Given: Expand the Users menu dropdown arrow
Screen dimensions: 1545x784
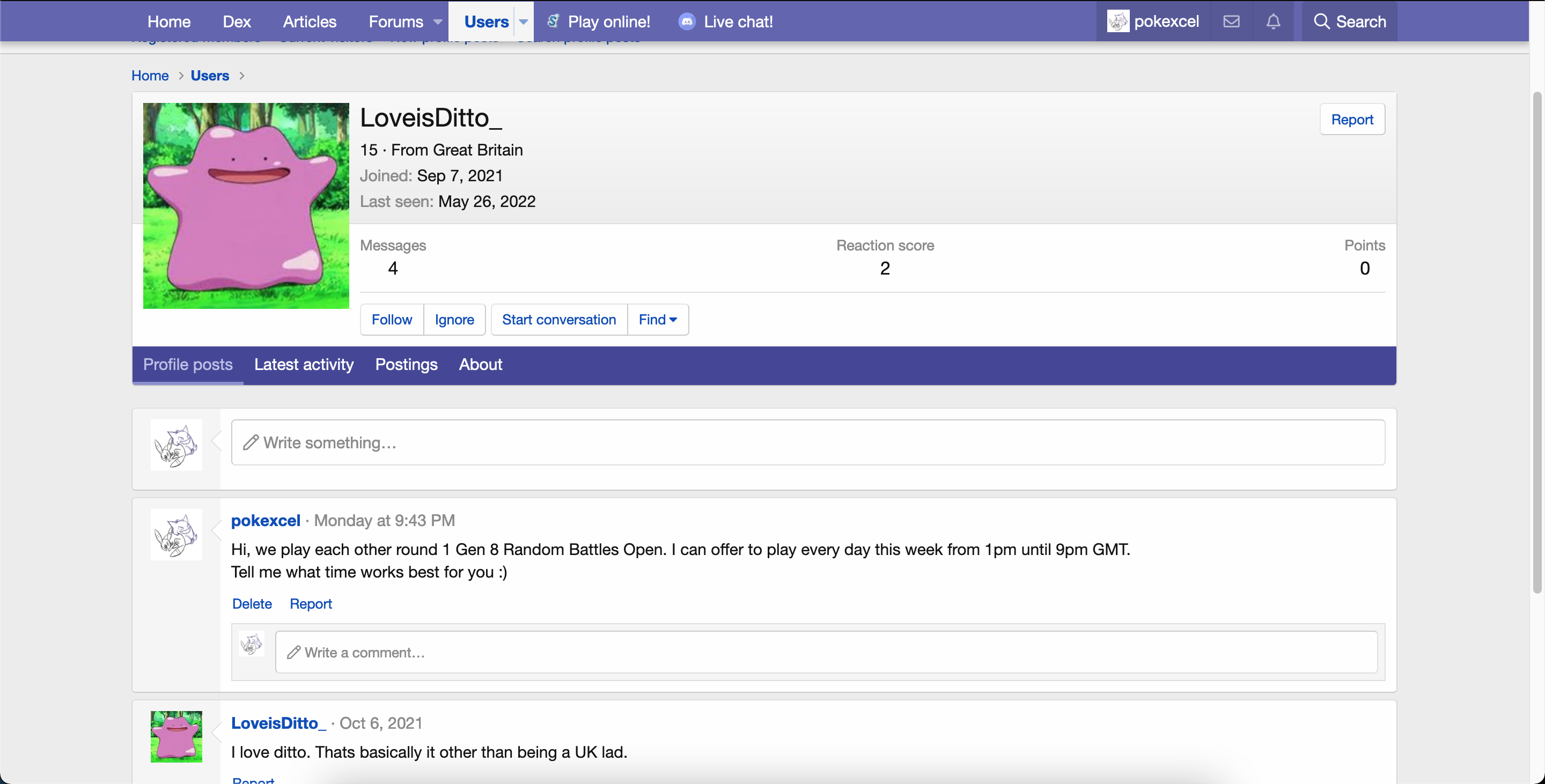Looking at the screenshot, I should pyautogui.click(x=523, y=21).
